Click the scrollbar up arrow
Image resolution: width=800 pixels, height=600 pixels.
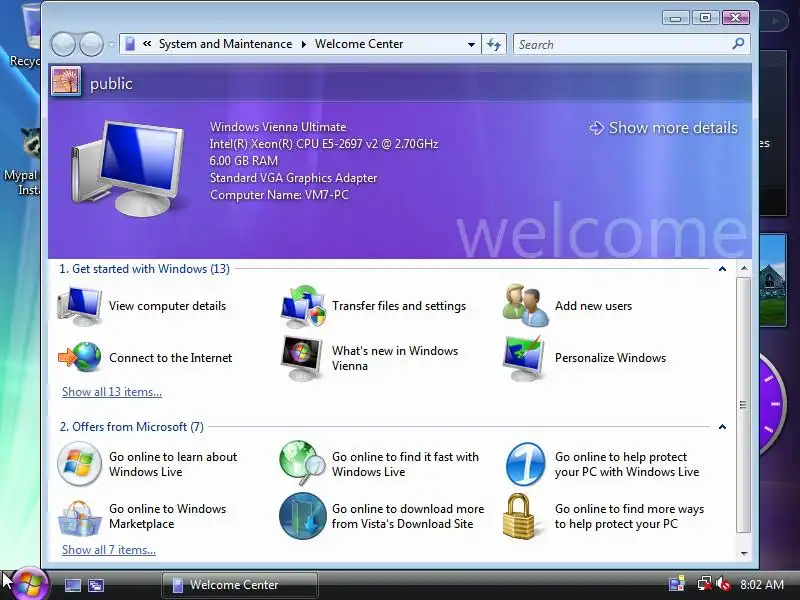(744, 268)
